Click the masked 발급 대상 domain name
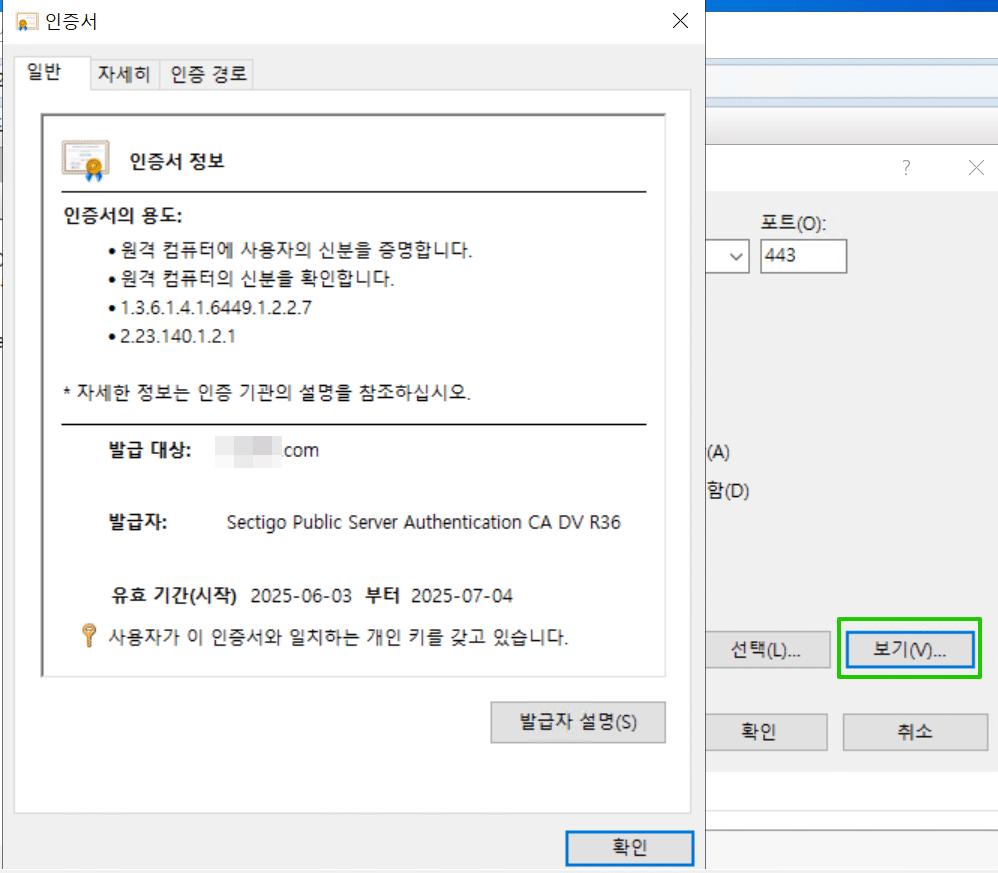The image size is (998, 873). [272, 450]
